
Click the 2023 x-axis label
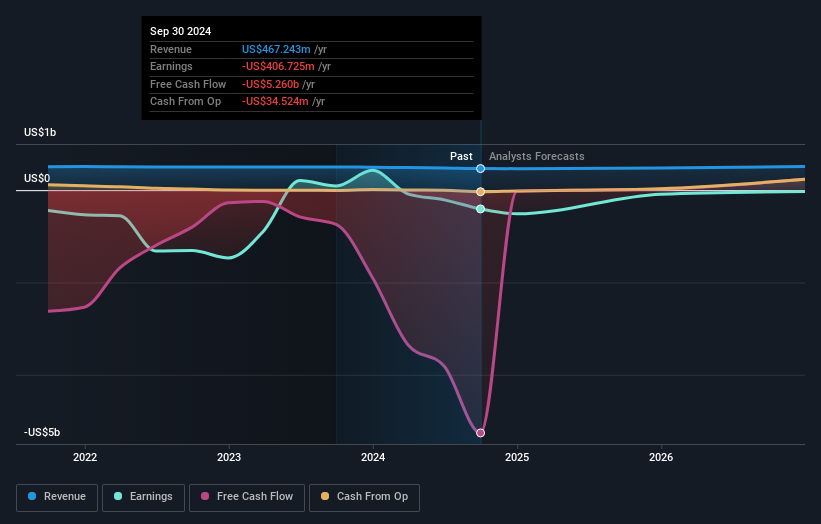pos(229,458)
